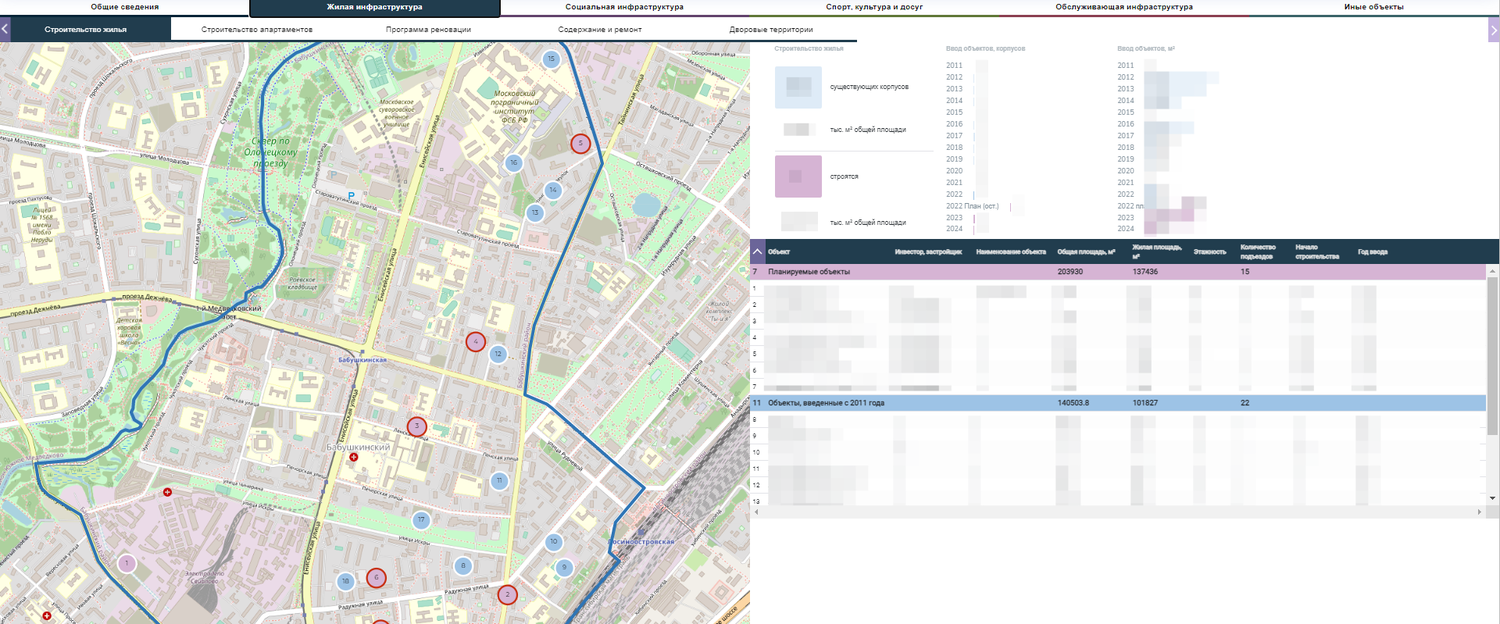Click the Год ввода column header

click(x=1372, y=252)
